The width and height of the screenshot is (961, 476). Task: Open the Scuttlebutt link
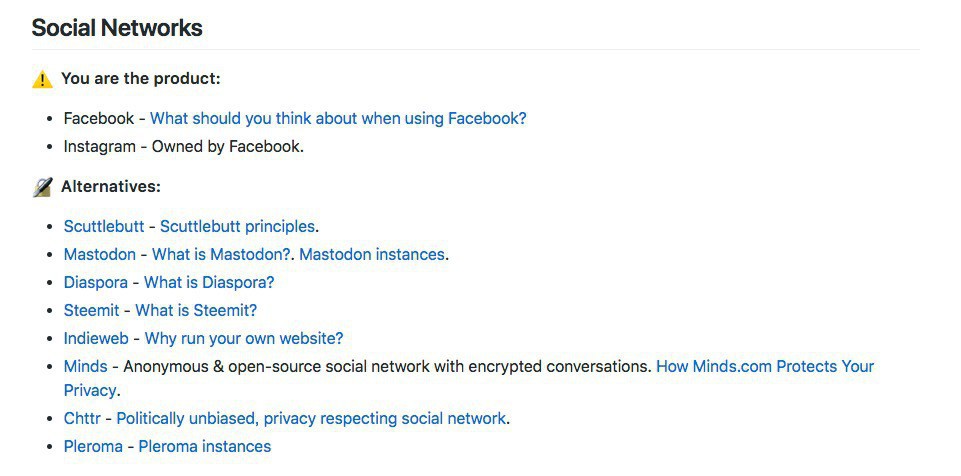tap(104, 226)
